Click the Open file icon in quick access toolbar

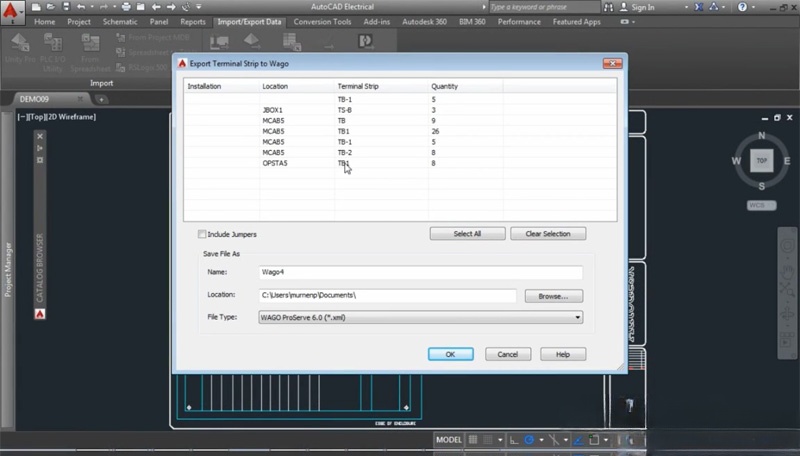tap(51, 7)
